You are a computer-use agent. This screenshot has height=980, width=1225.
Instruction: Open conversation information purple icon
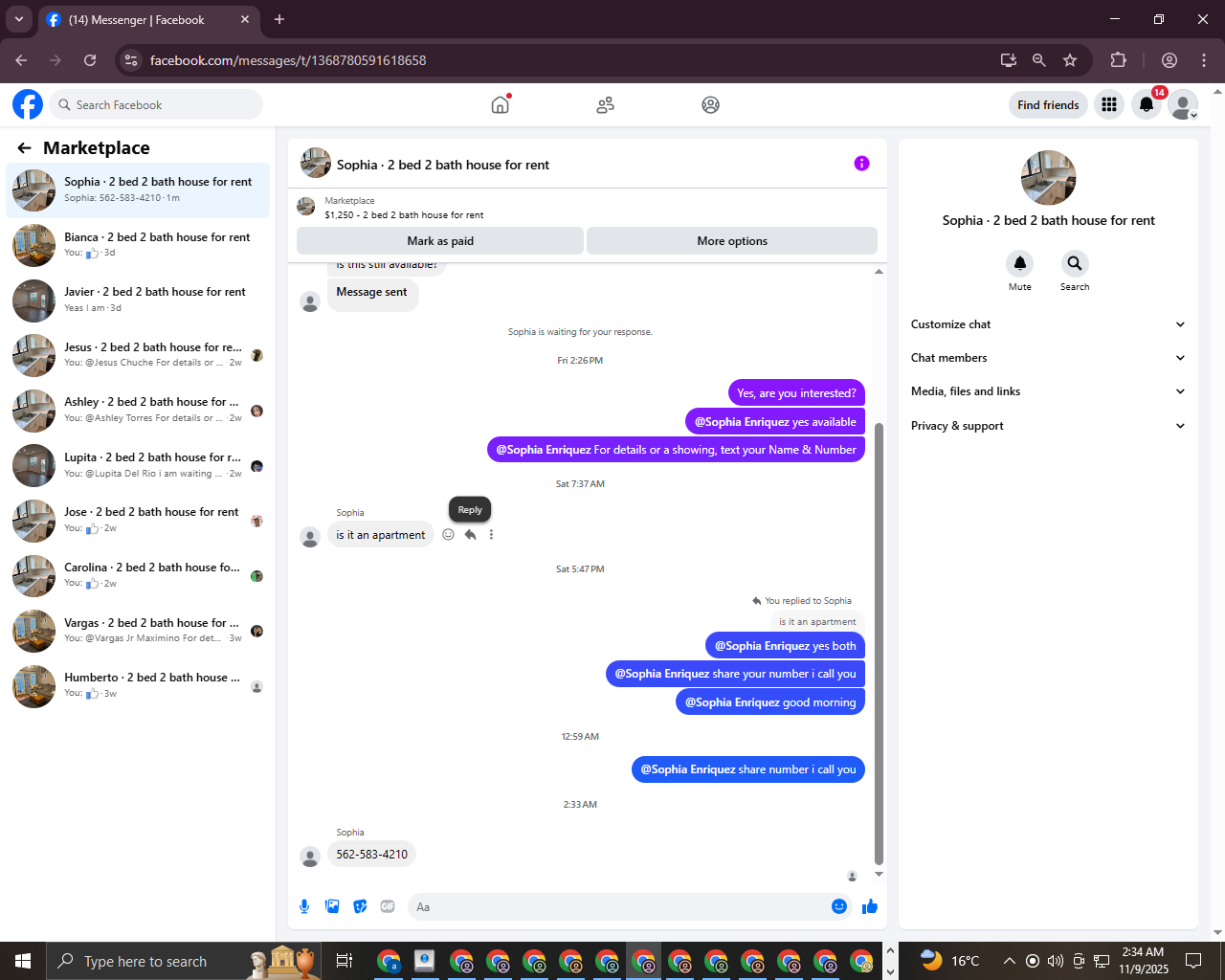861,164
